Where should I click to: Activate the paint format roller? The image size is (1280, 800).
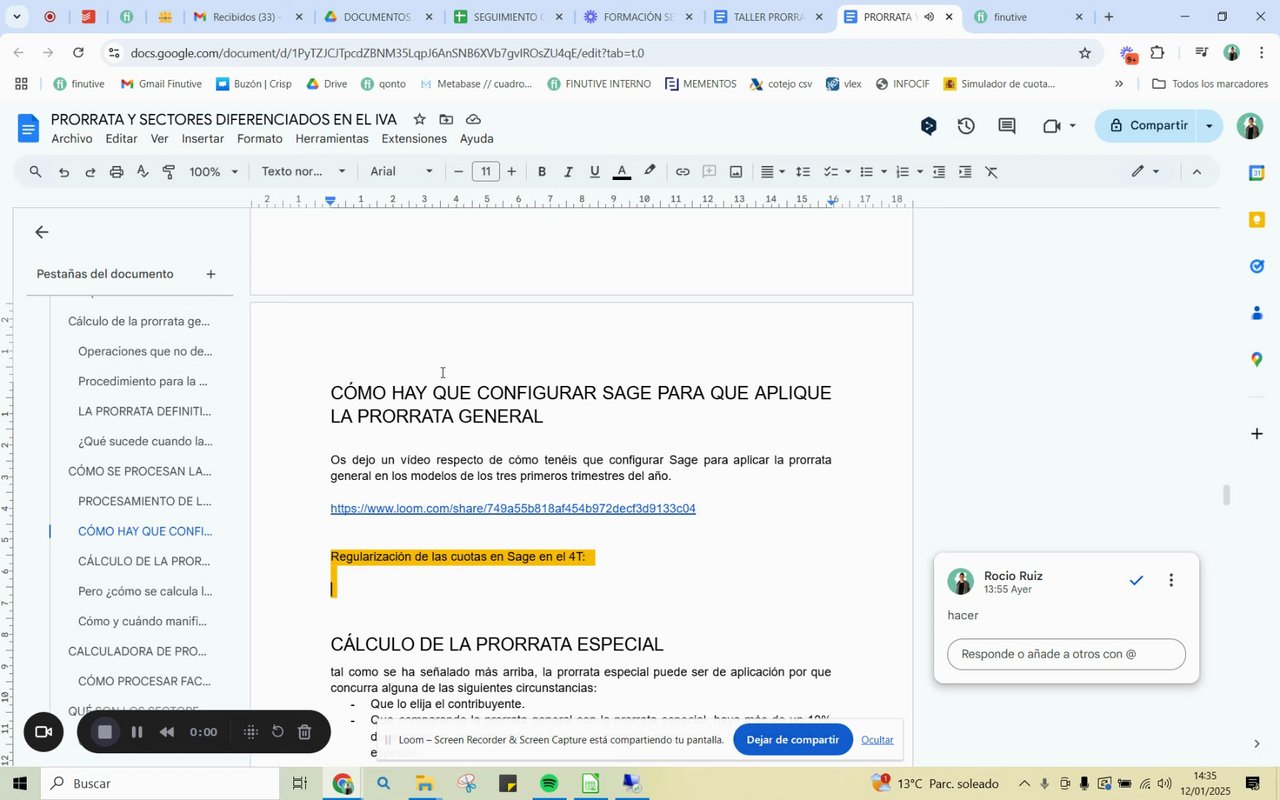(x=169, y=172)
